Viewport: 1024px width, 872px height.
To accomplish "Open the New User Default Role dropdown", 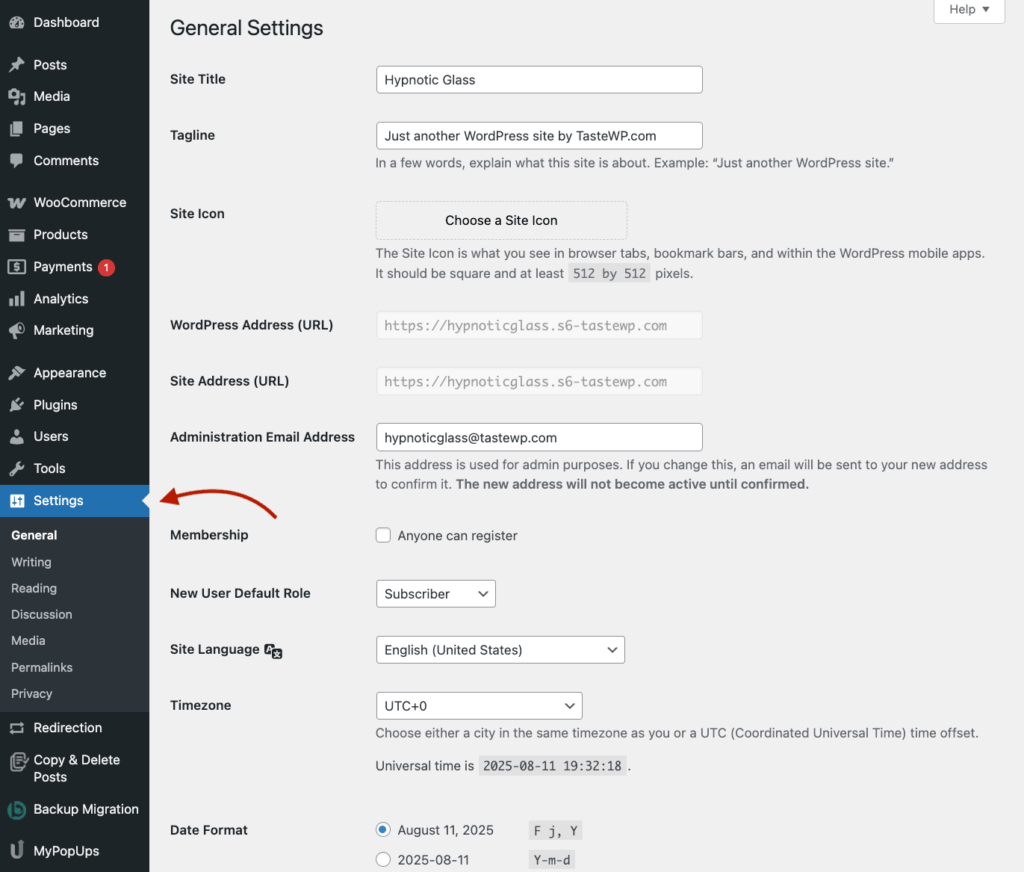I will click(x=435, y=593).
